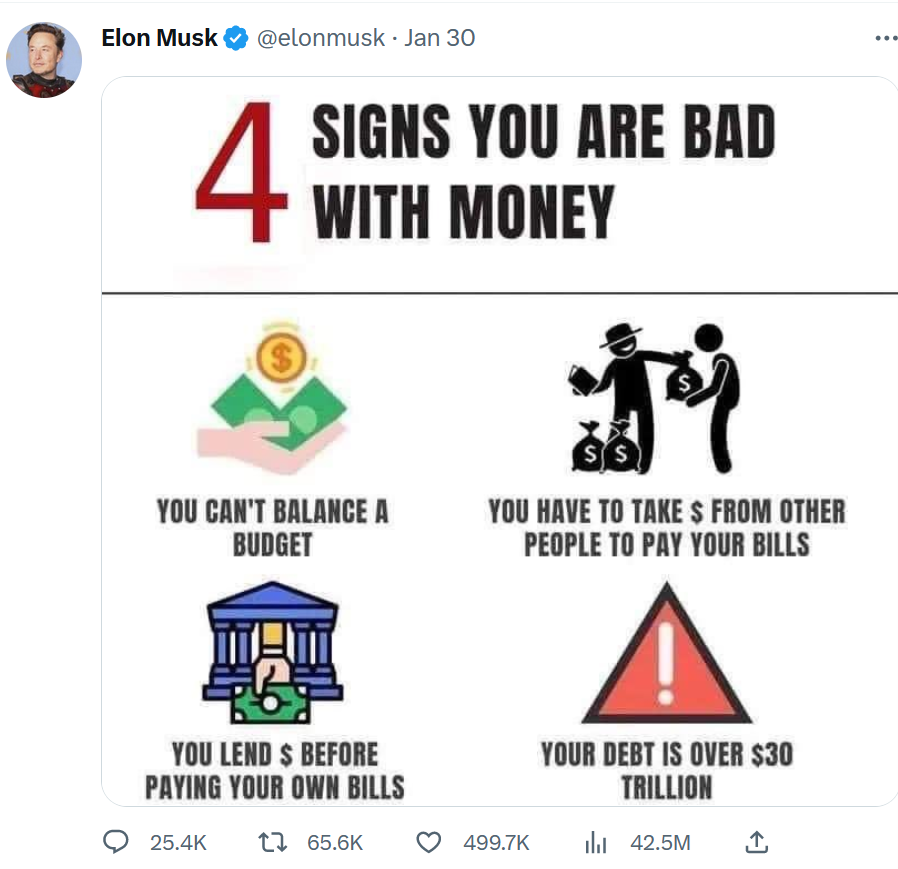This screenshot has width=898, height=869.
Task: Click the 25.4K replies count
Action: pyautogui.click(x=178, y=843)
